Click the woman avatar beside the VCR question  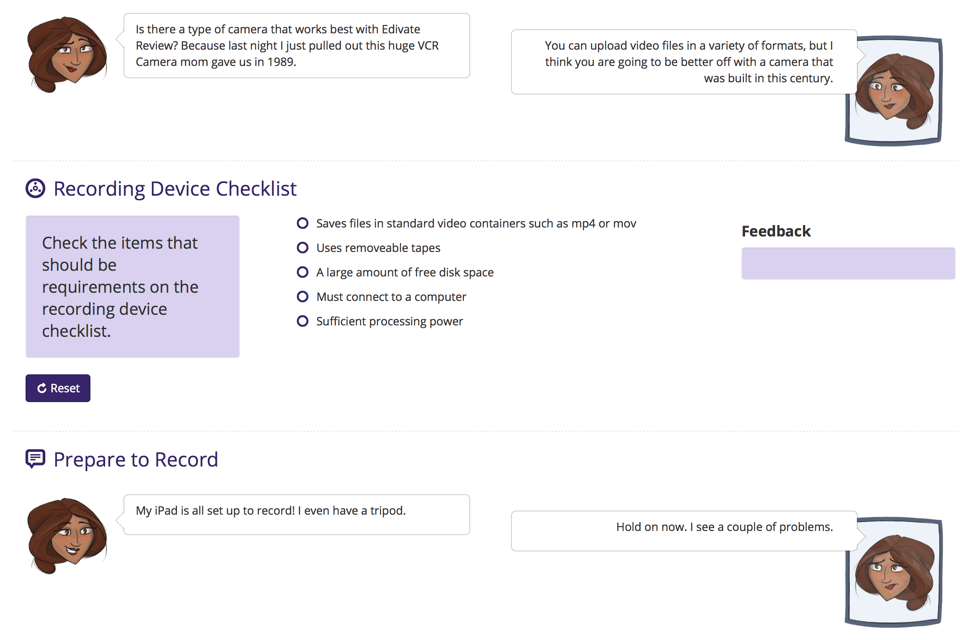click(x=67, y=55)
